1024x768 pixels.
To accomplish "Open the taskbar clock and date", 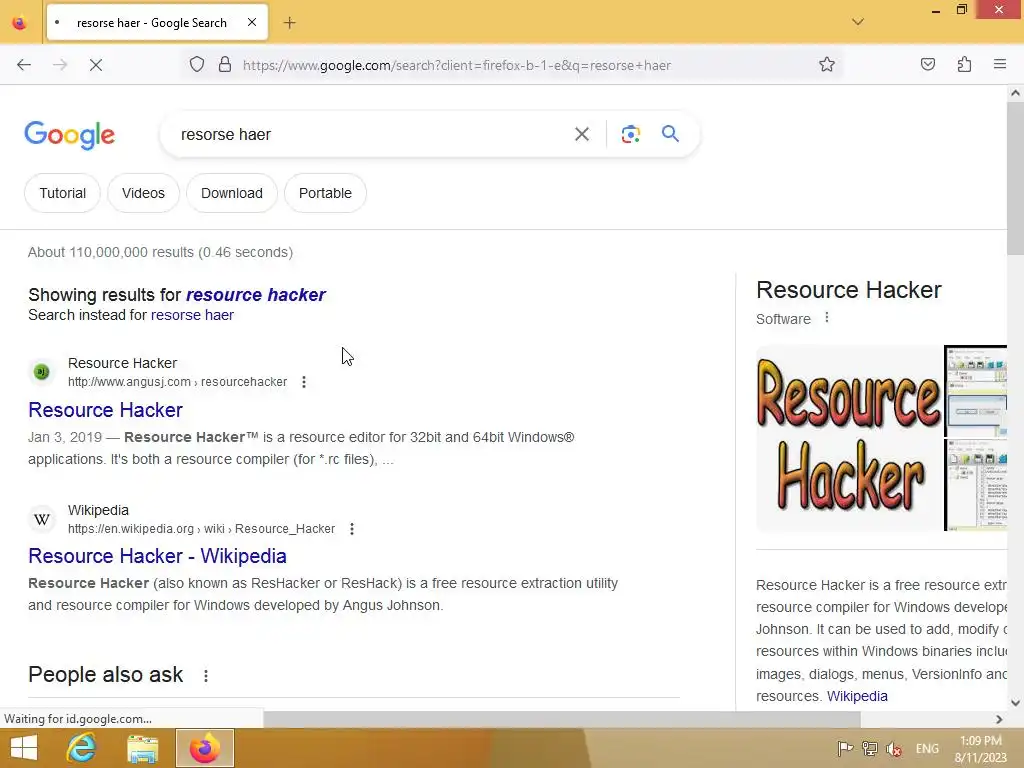I will click(980, 749).
